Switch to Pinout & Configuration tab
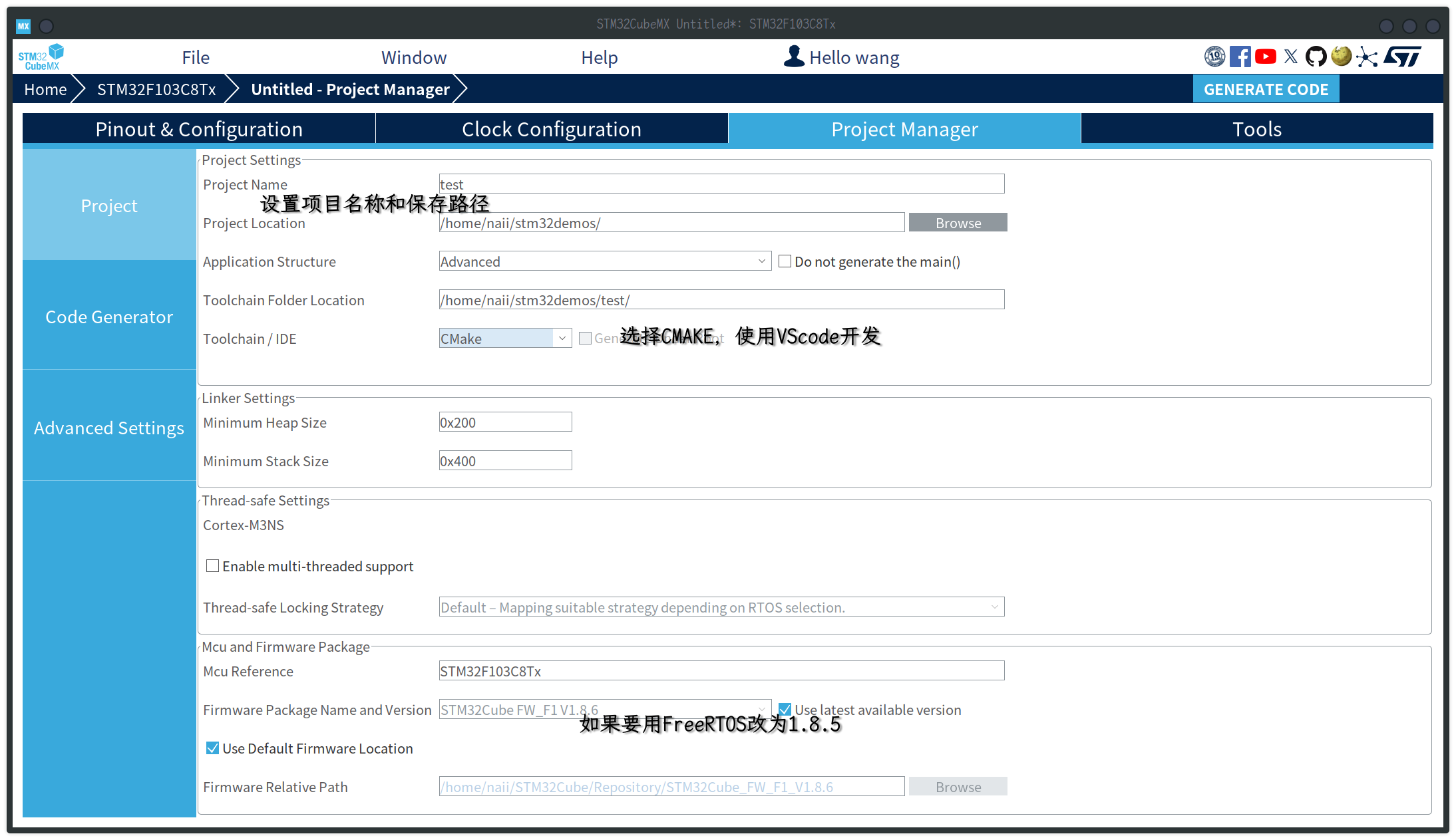The image size is (1456, 840). 199,129
